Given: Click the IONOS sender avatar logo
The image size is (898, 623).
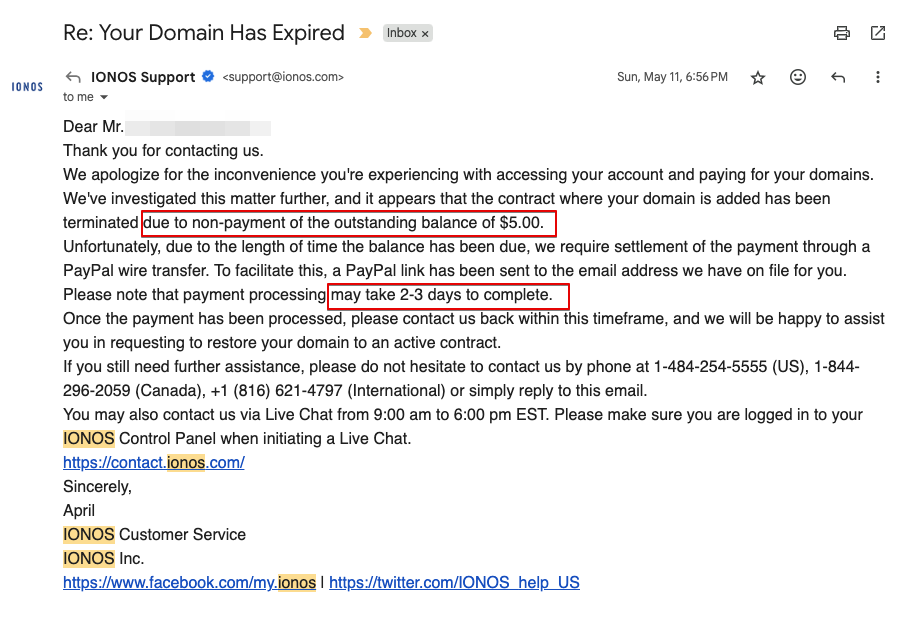Looking at the screenshot, I should [27, 87].
